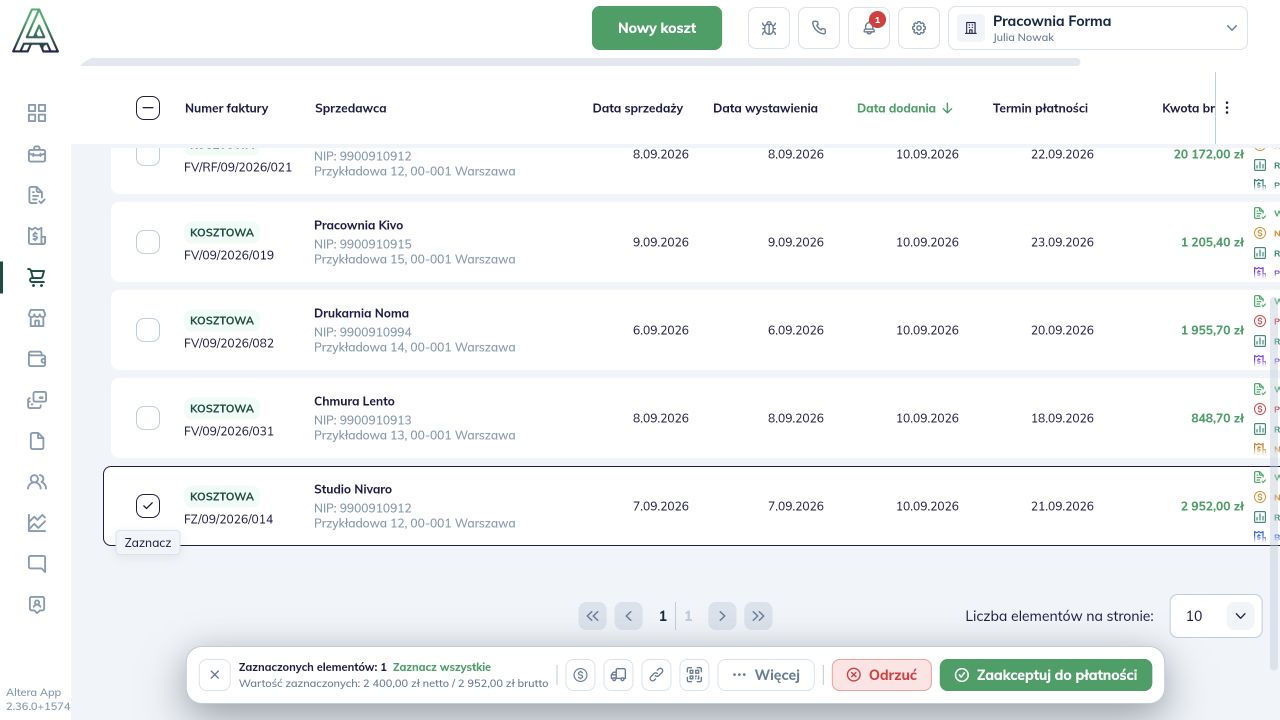The image size is (1280, 720).
Task: Click the Zaznacz wszystkie link
Action: tap(442, 667)
